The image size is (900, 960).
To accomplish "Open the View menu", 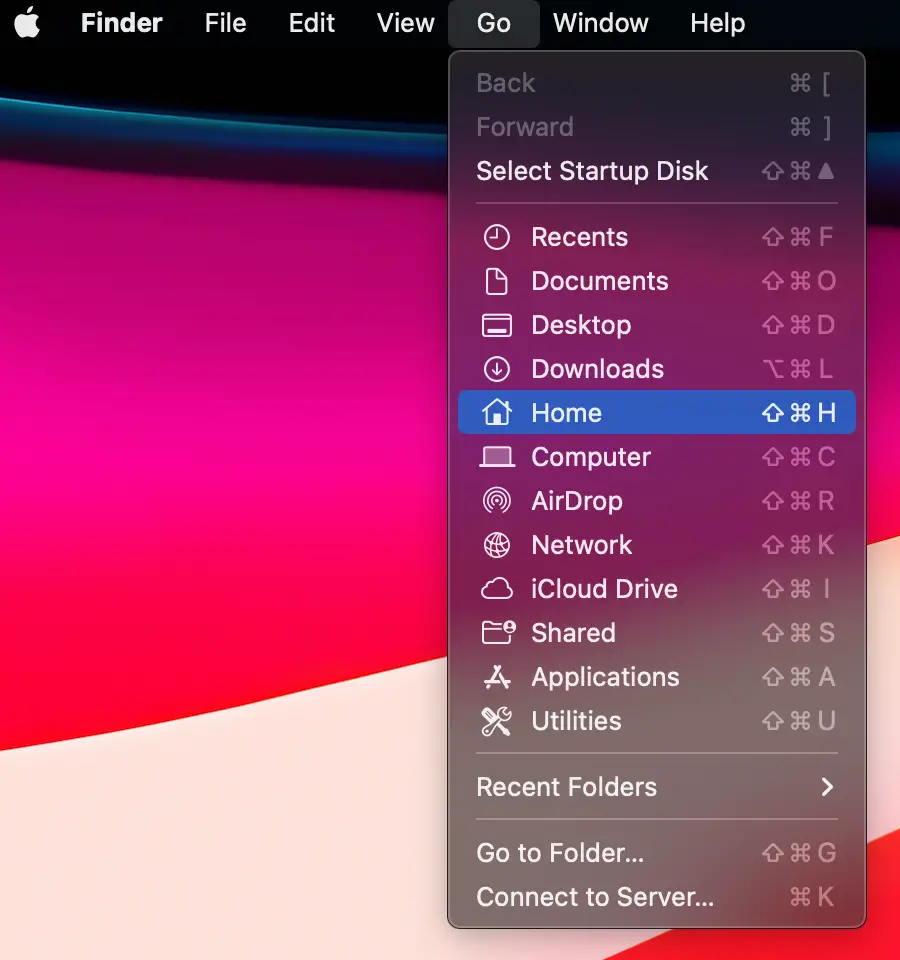I will pyautogui.click(x=405, y=23).
